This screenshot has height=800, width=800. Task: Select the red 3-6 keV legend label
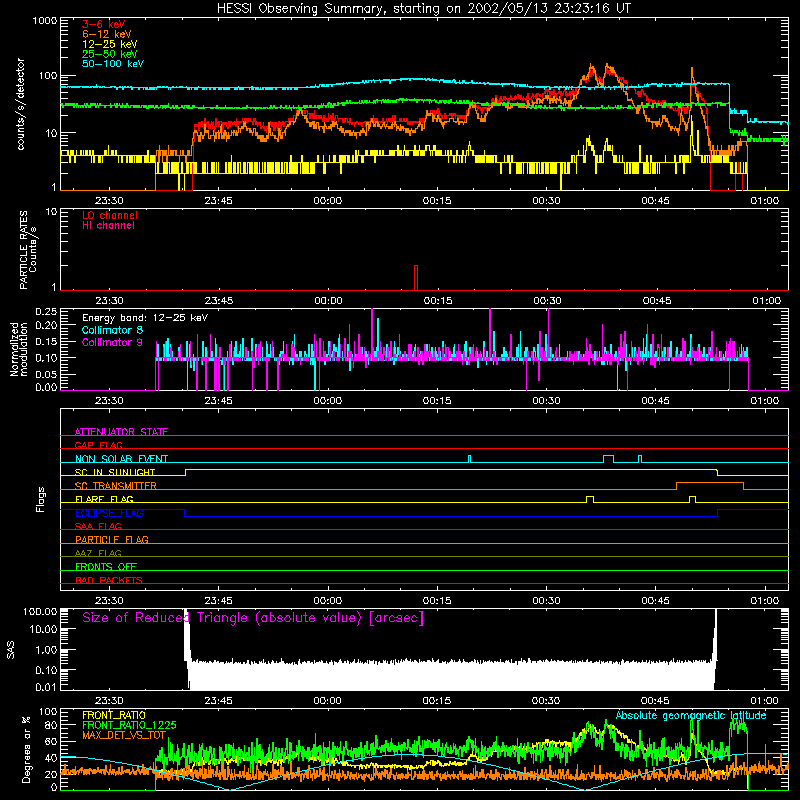(104, 24)
